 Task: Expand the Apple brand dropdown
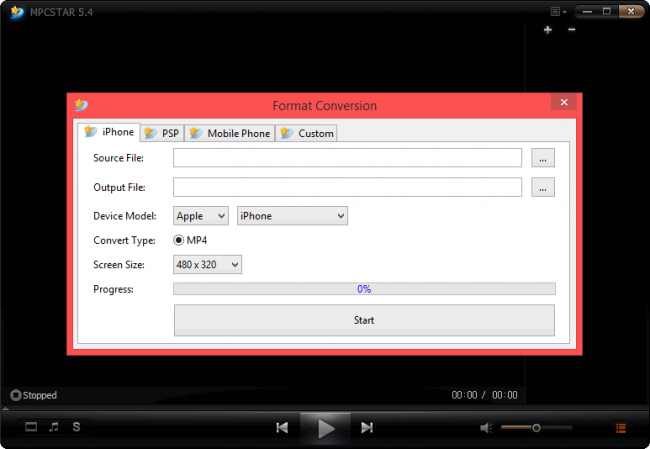tap(201, 216)
